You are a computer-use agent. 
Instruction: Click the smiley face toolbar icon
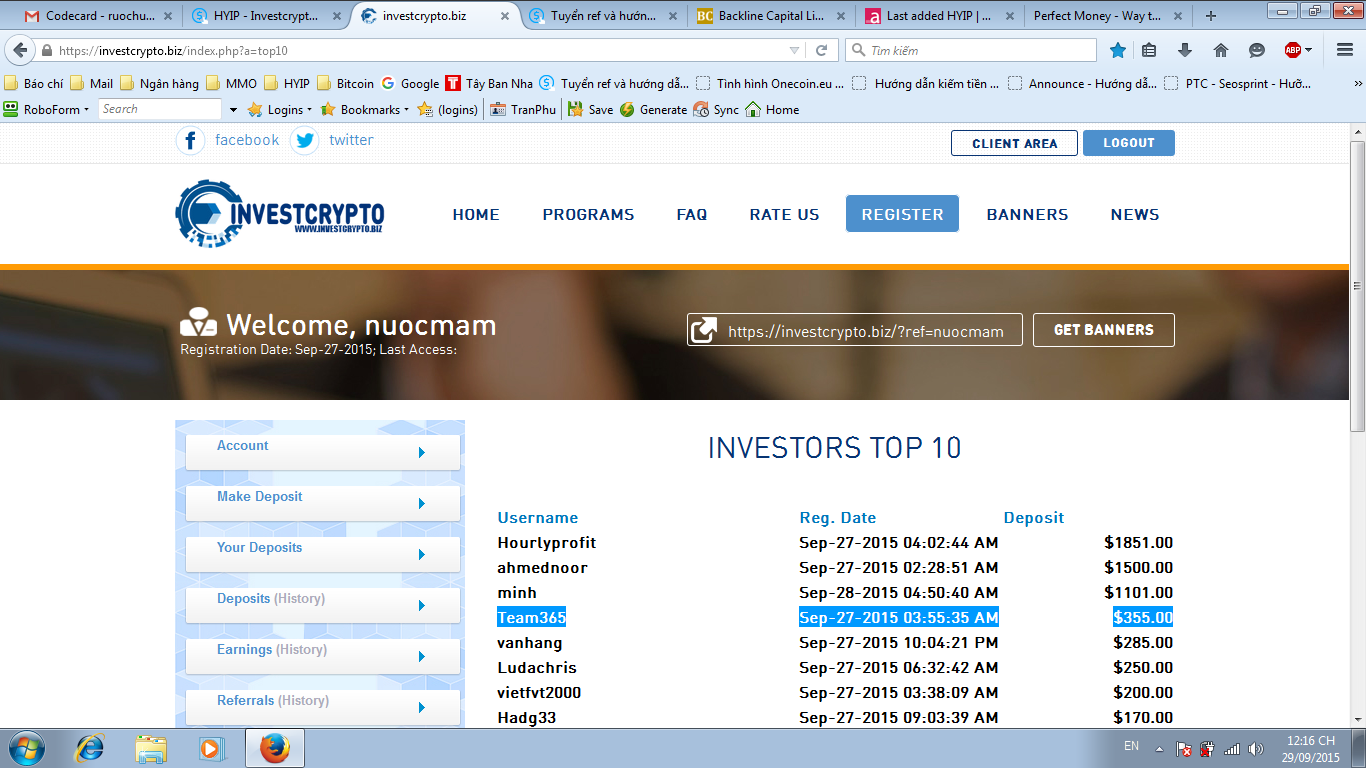coord(1257,50)
